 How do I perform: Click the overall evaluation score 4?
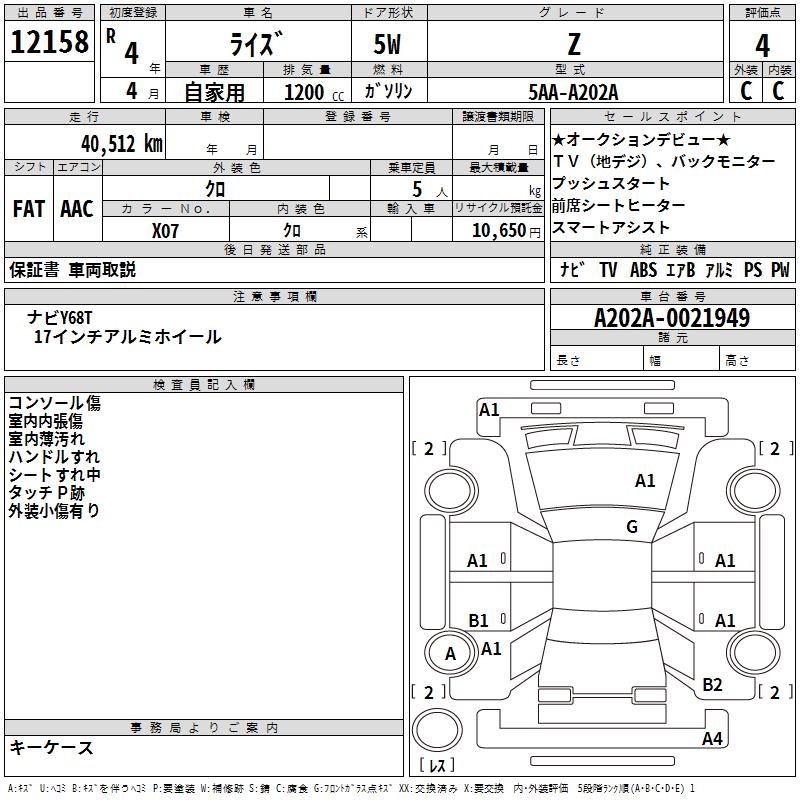coord(762,45)
